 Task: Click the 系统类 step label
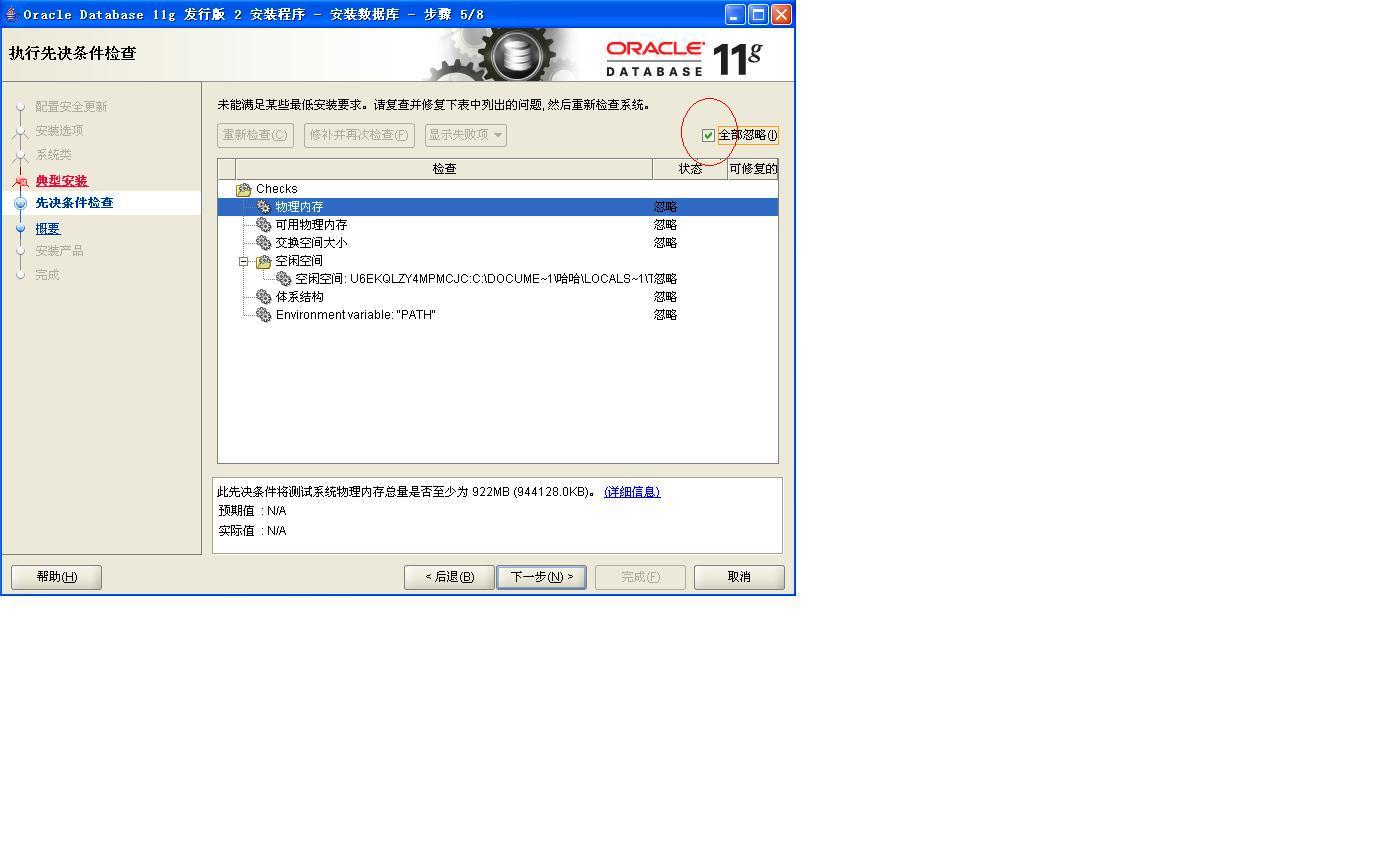click(x=54, y=155)
